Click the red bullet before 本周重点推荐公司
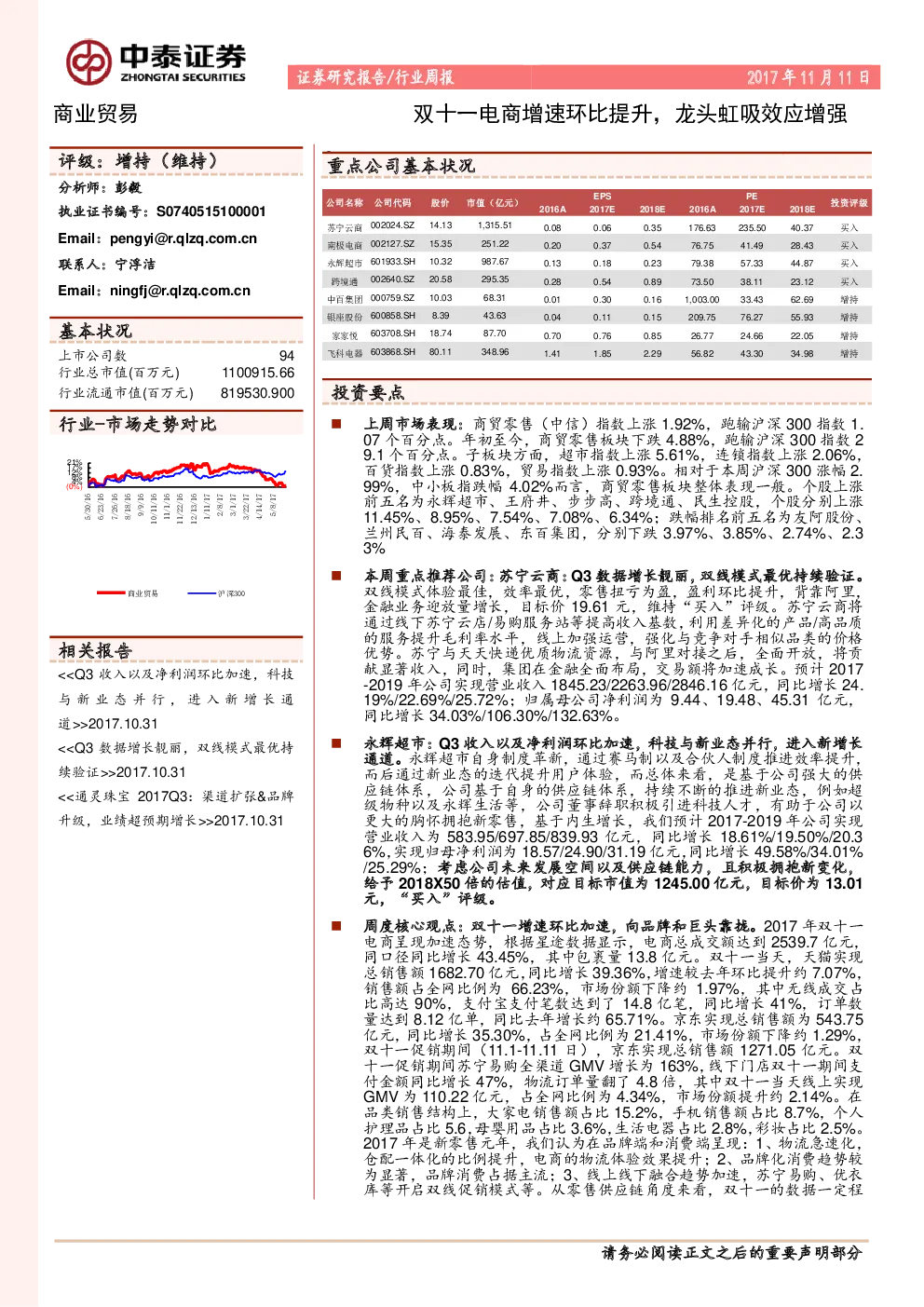 336,576
